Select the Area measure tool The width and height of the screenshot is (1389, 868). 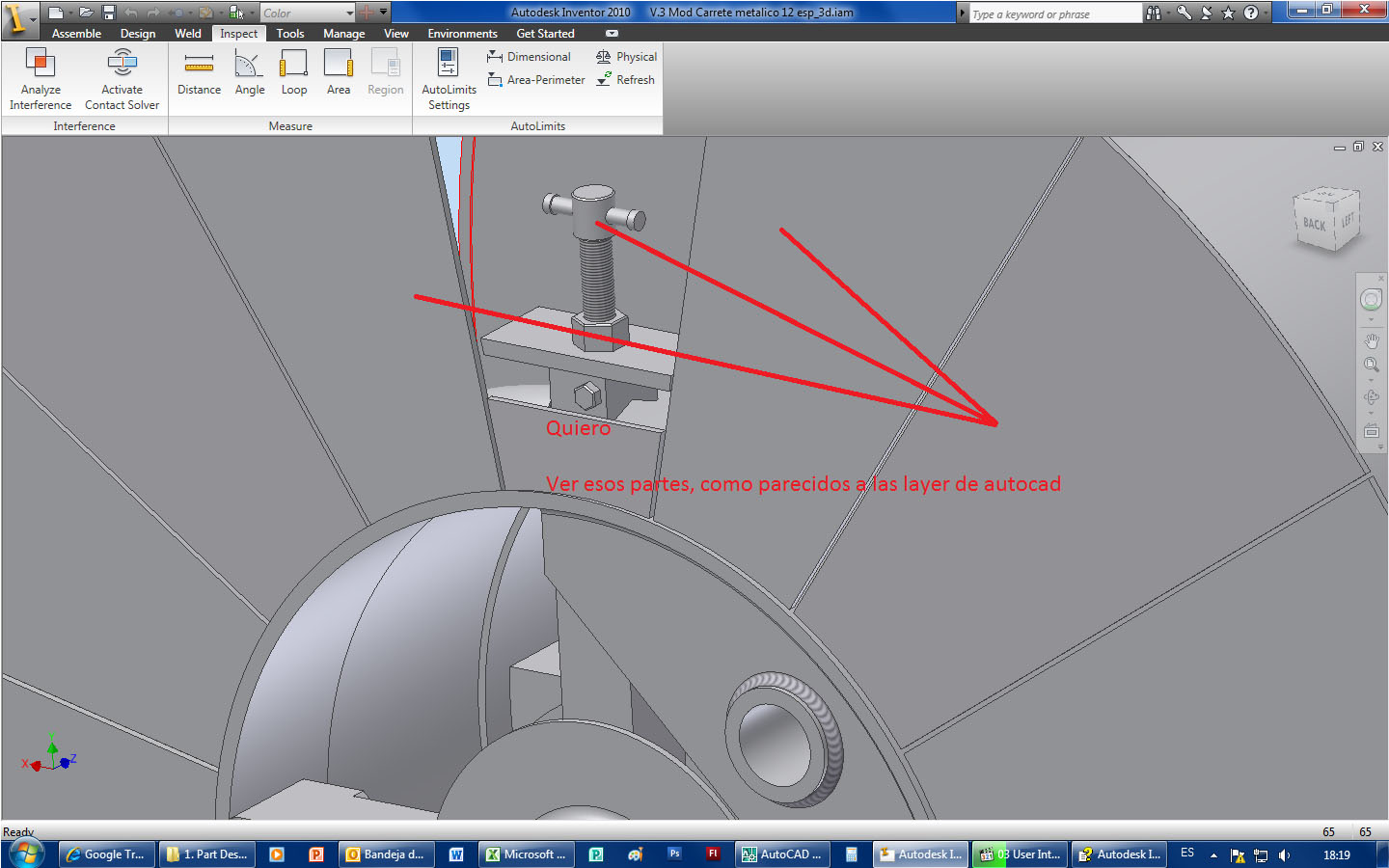[x=339, y=72]
